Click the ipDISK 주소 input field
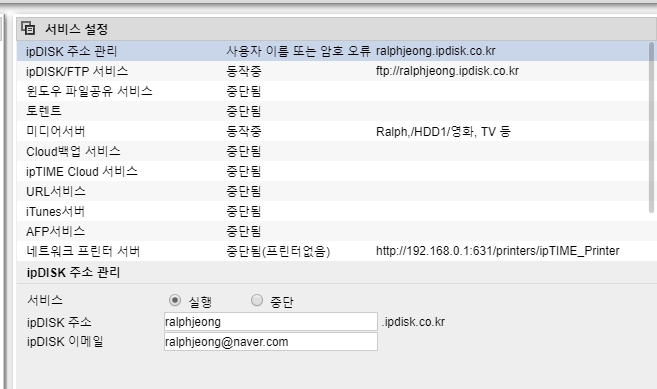This screenshot has height=389, width=657. pyautogui.click(x=271, y=322)
